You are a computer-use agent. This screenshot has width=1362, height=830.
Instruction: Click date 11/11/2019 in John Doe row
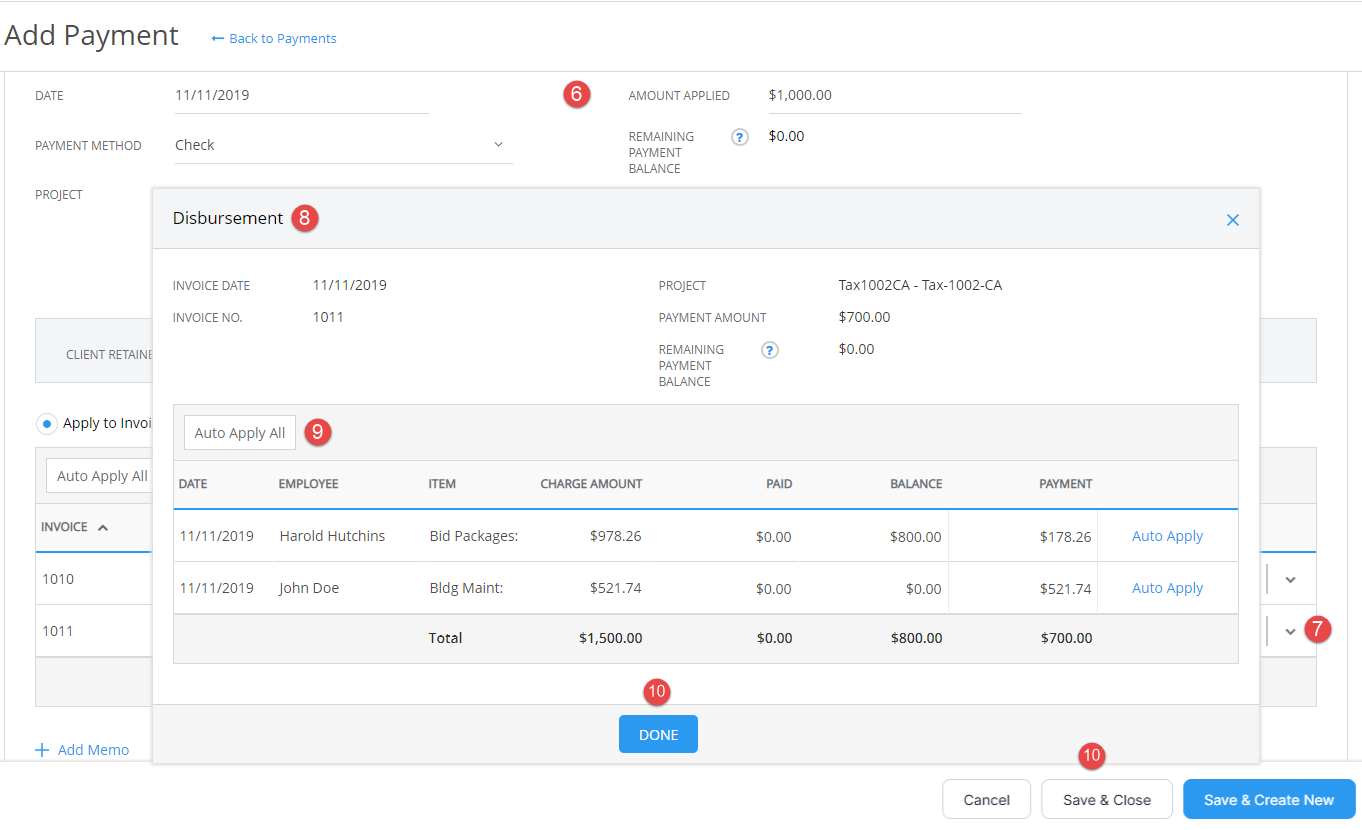point(217,588)
